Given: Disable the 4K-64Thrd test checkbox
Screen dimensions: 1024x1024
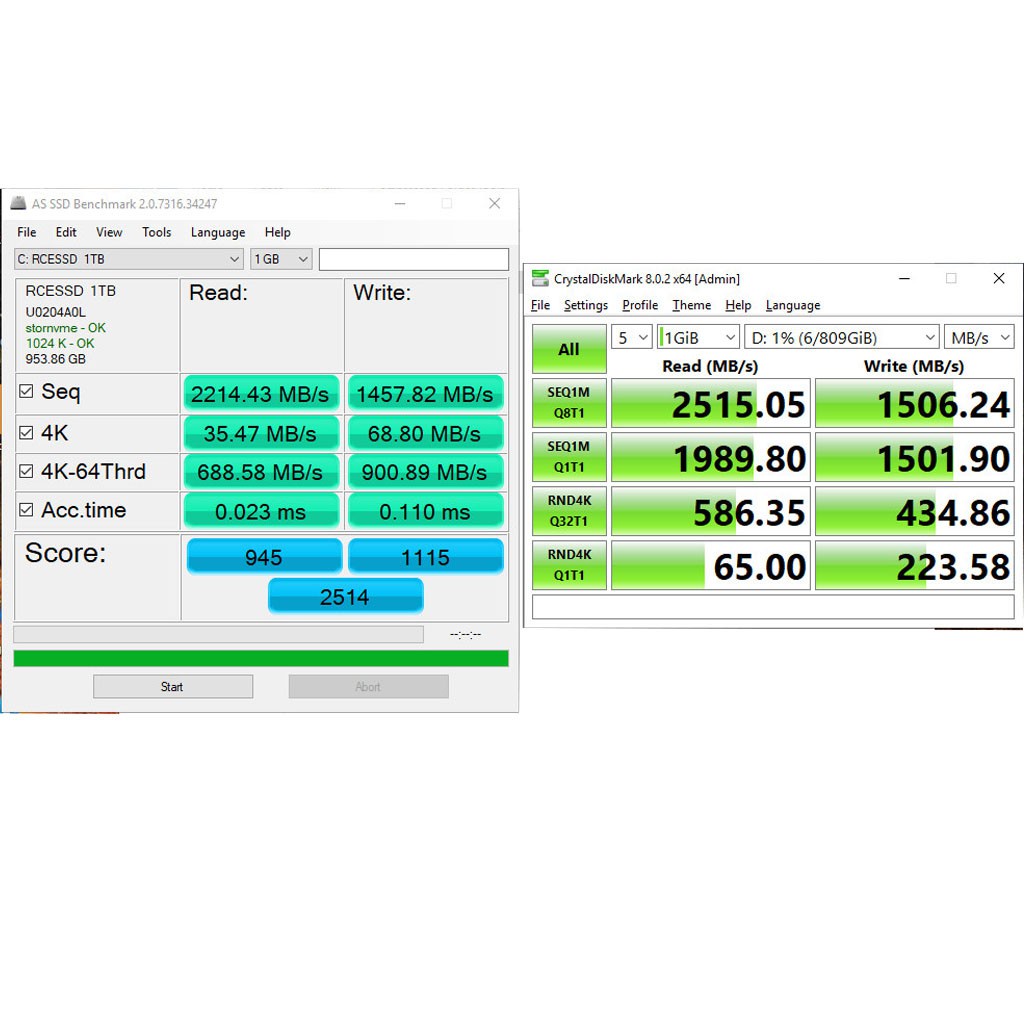Looking at the screenshot, I should tap(26, 471).
